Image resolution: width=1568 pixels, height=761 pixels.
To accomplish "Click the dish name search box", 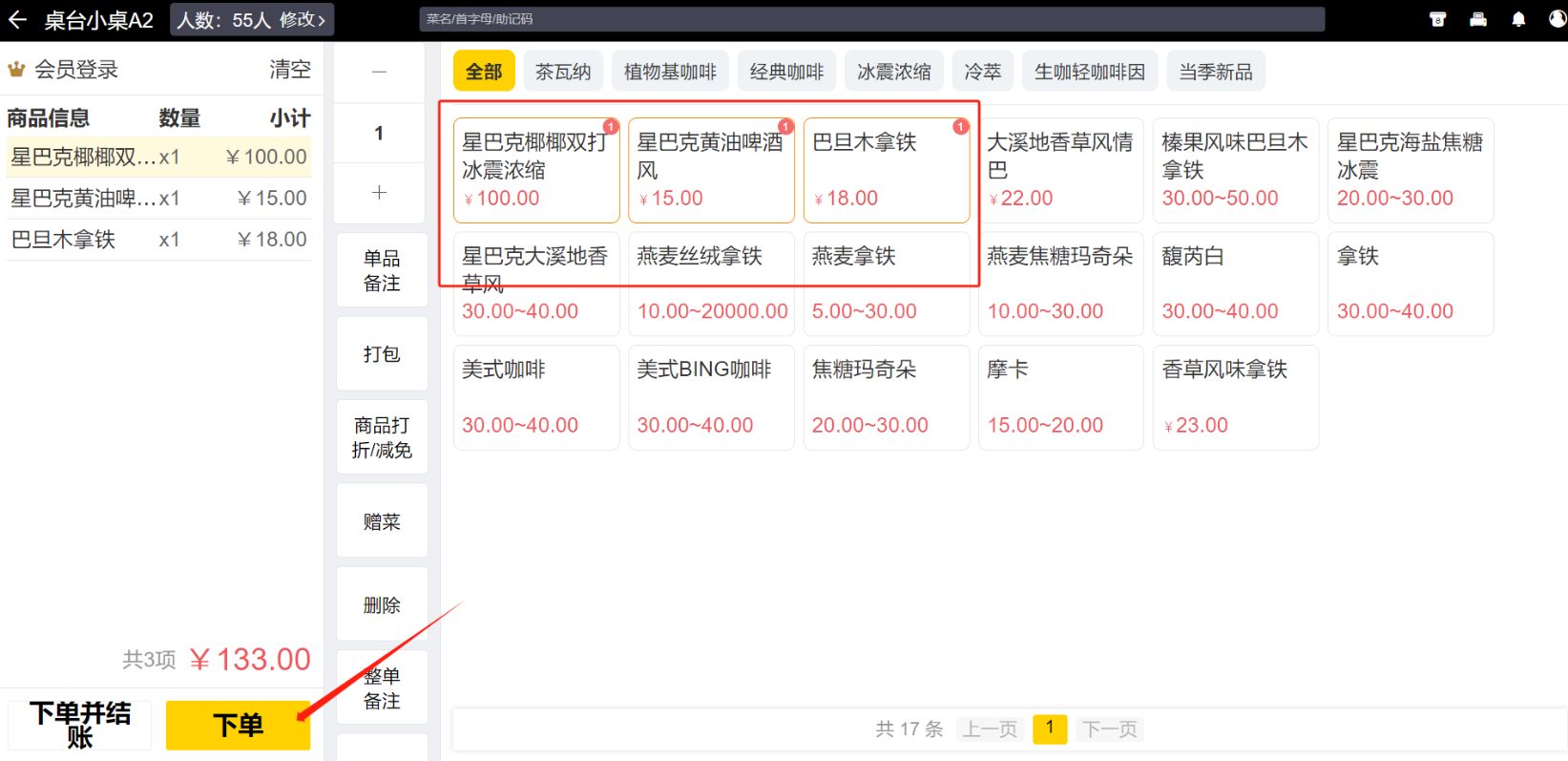I will pyautogui.click(x=871, y=19).
